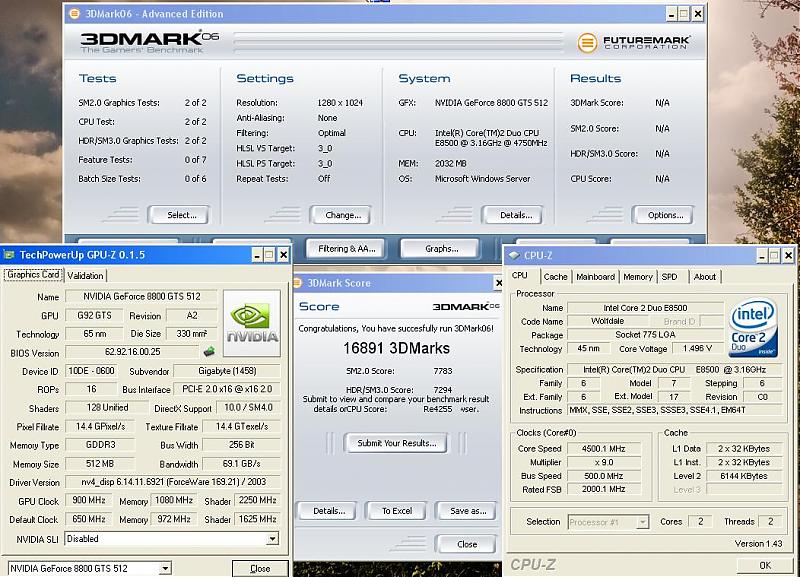The width and height of the screenshot is (800, 577).
Task: Click the Threads count field in CPU-Z
Action: coord(770,521)
